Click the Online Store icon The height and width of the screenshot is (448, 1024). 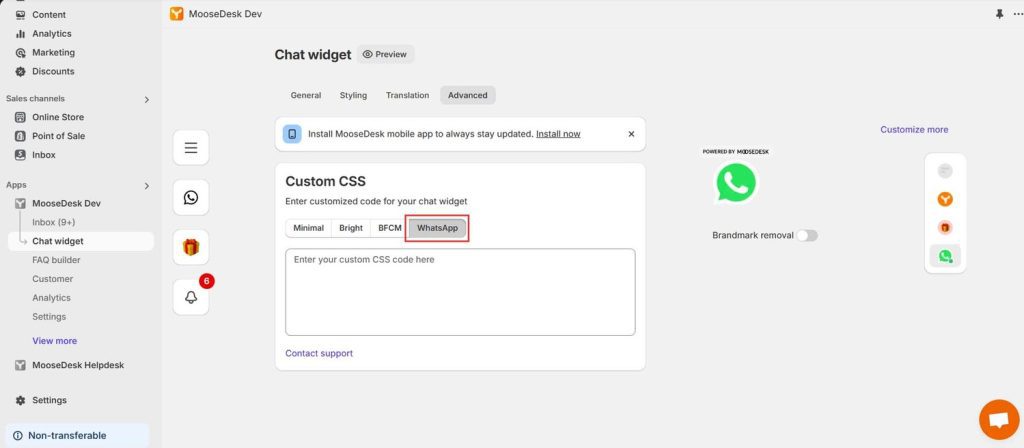(20, 117)
